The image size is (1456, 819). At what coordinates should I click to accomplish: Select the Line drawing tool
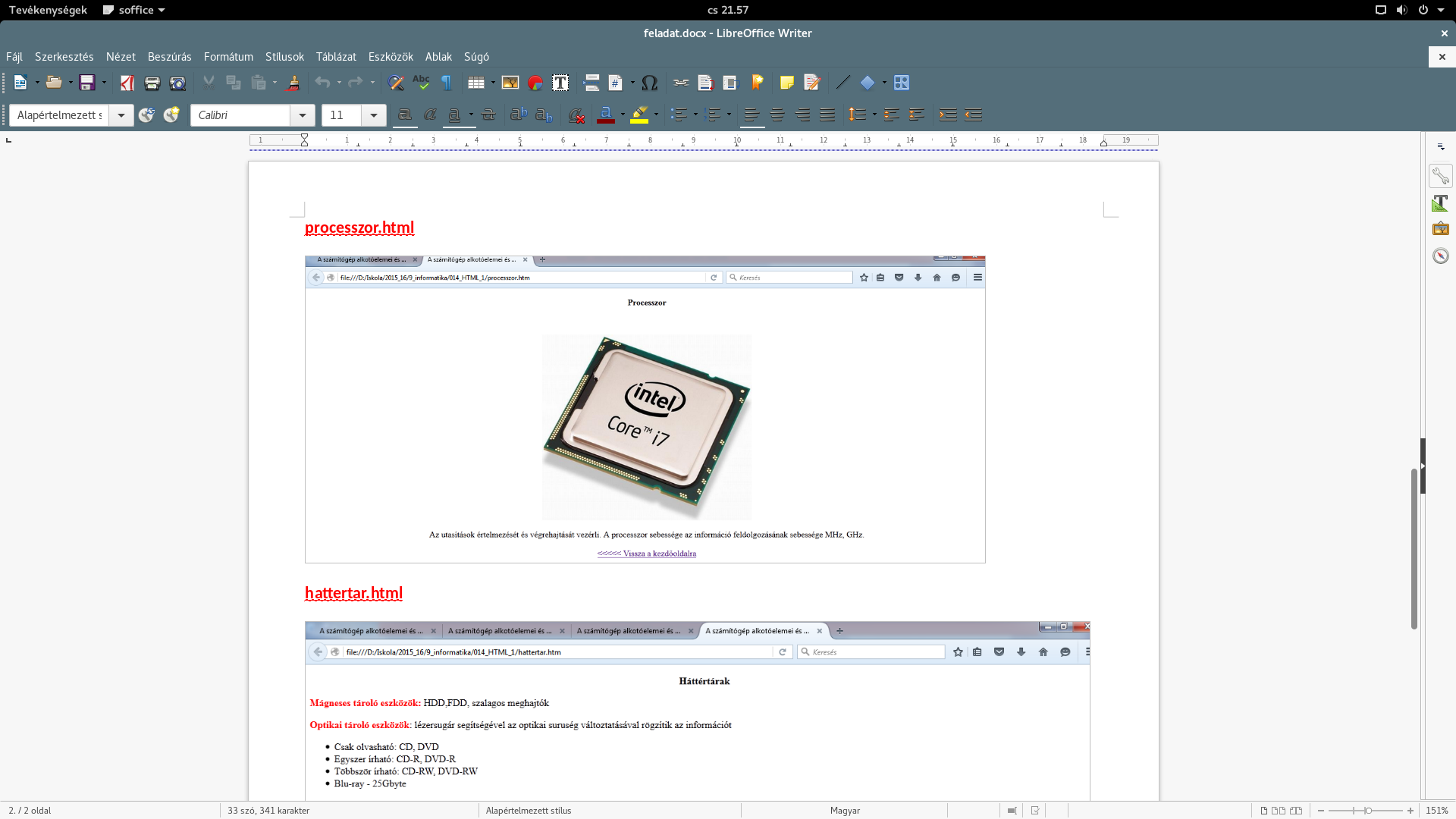pos(843,83)
